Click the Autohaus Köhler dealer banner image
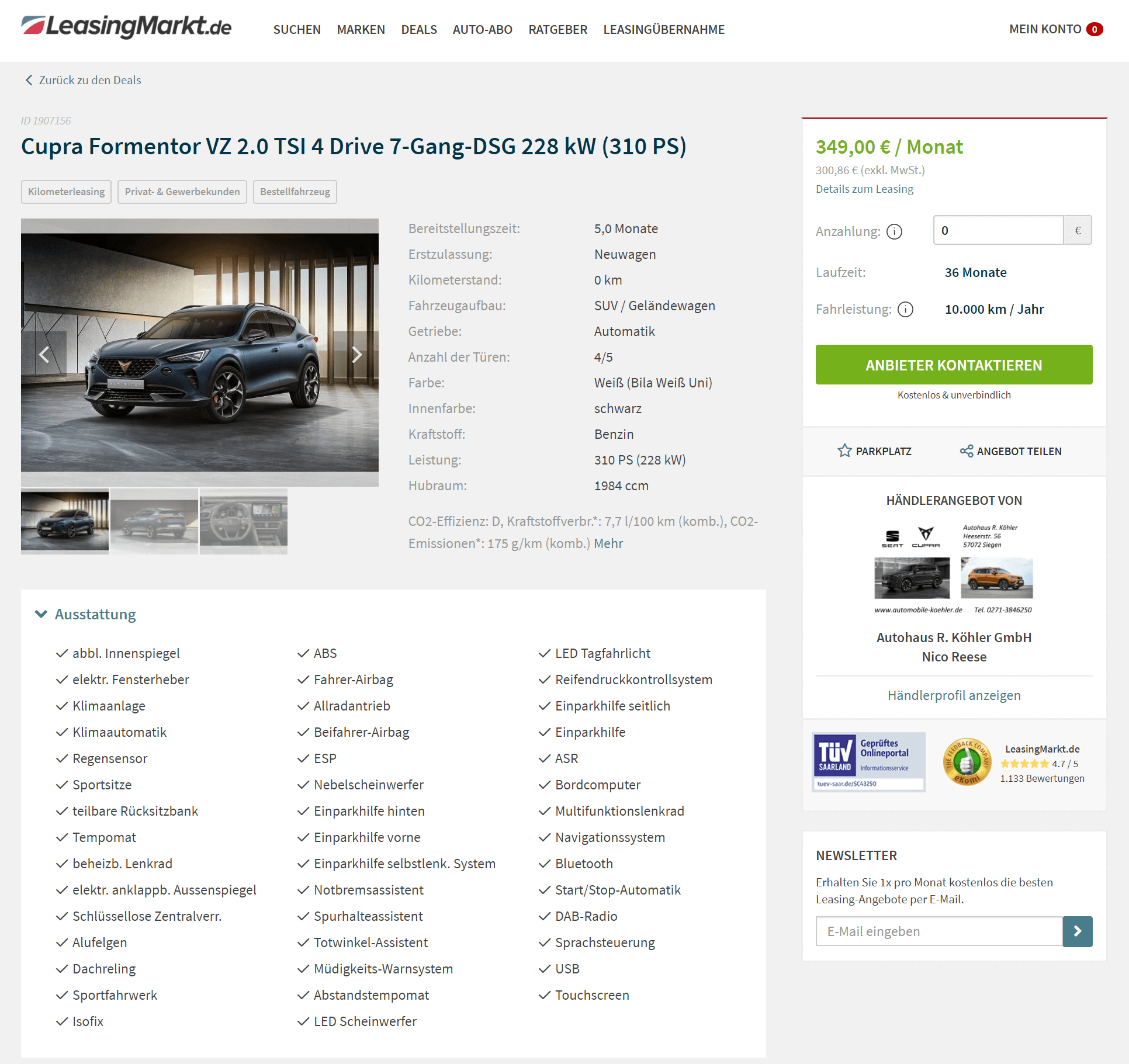The height and width of the screenshot is (1064, 1129). click(x=954, y=568)
